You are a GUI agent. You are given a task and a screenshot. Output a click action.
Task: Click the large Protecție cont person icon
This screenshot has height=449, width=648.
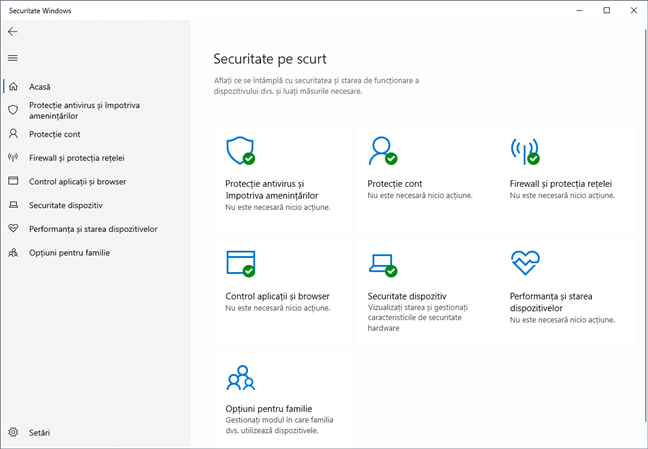pos(383,150)
